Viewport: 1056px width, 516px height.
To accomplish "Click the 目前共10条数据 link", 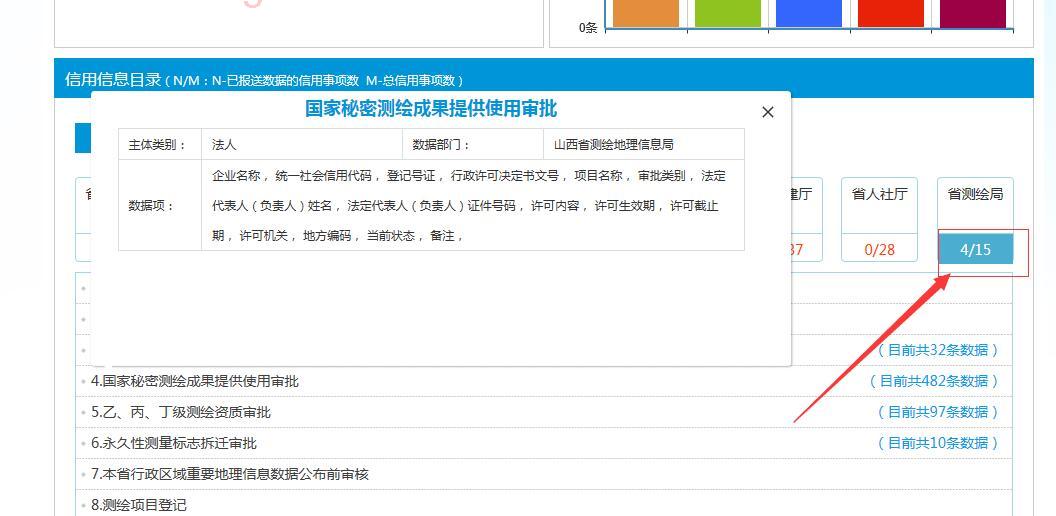I will click(x=937, y=443).
